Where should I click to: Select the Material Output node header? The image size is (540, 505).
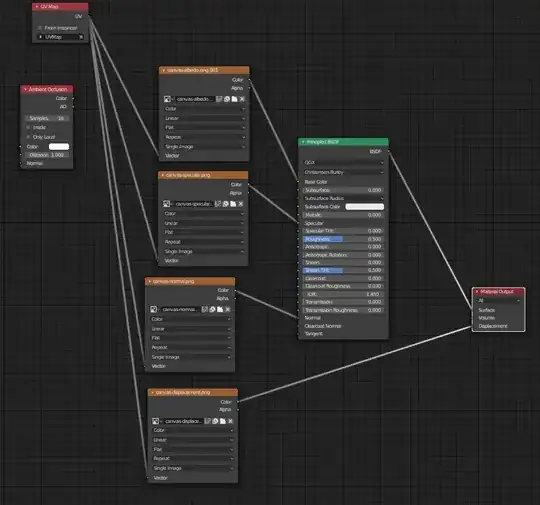(499, 292)
